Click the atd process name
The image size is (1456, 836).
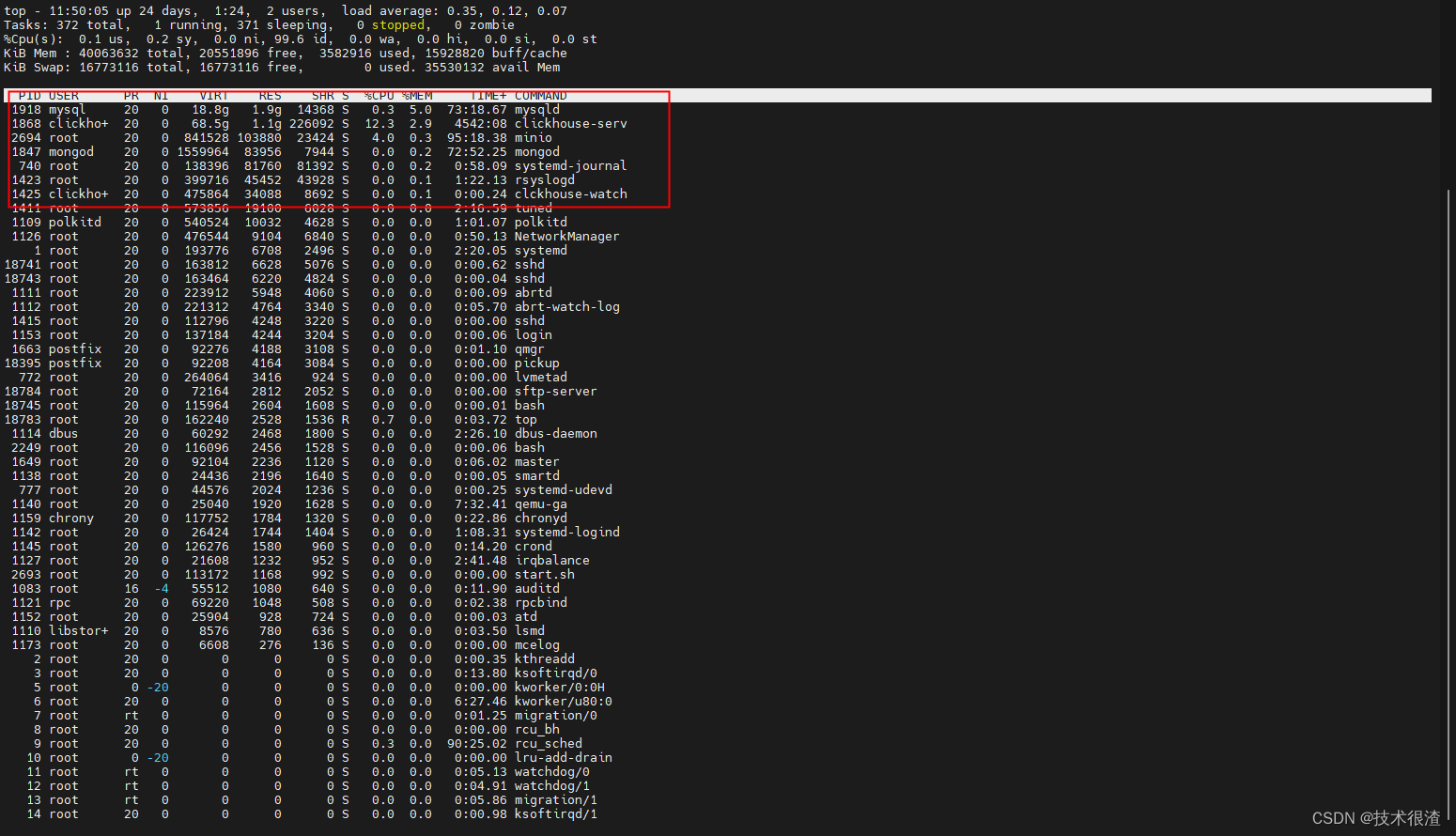[x=526, y=617]
